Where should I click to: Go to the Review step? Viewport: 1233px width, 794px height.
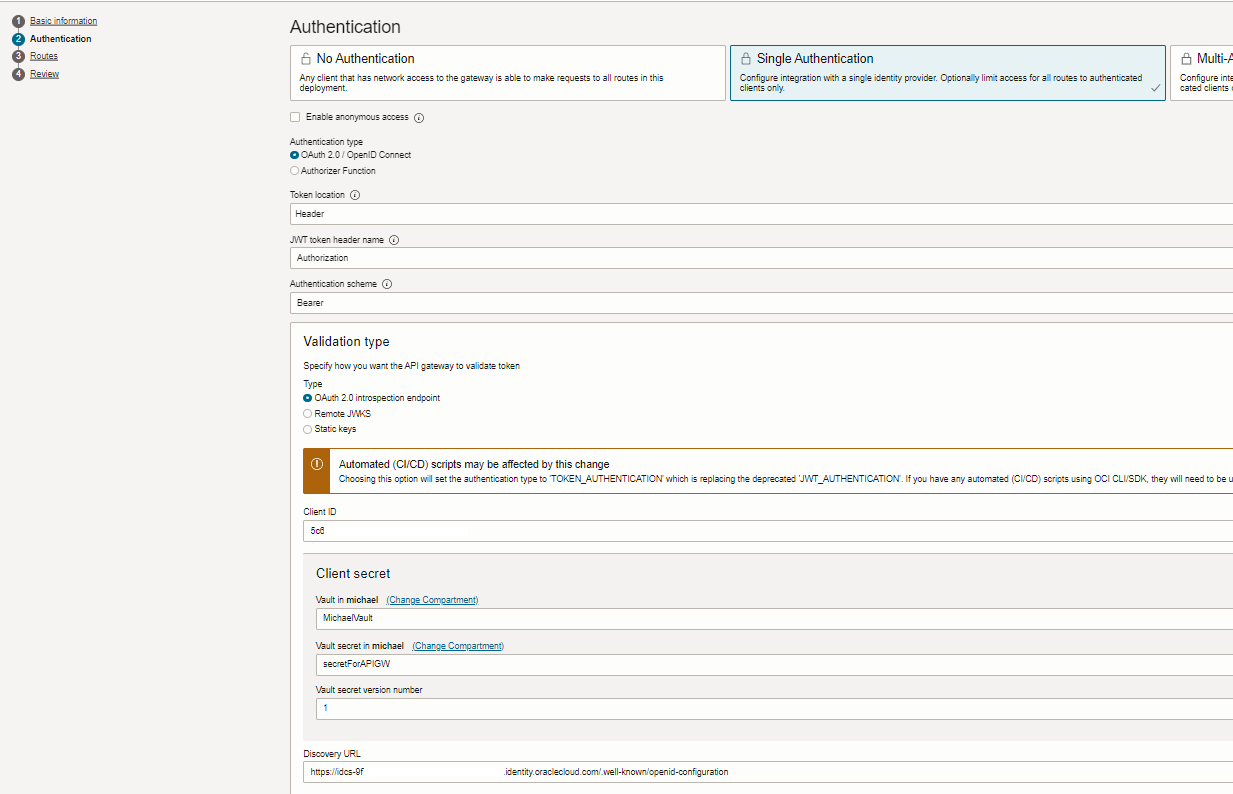coord(42,73)
